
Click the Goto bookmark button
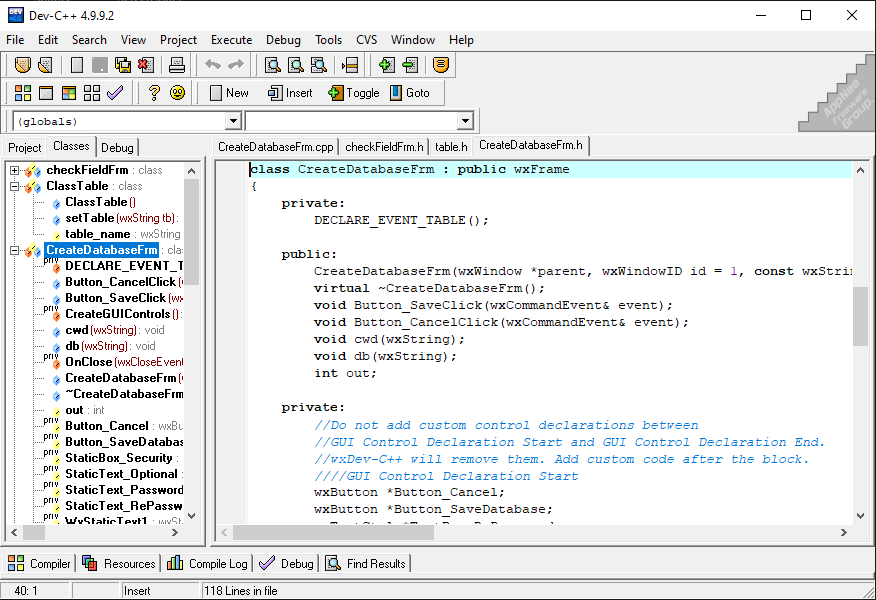pyautogui.click(x=410, y=93)
